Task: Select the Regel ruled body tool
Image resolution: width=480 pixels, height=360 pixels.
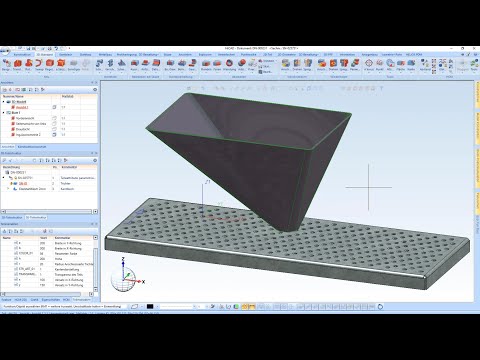Action: pos(50,65)
